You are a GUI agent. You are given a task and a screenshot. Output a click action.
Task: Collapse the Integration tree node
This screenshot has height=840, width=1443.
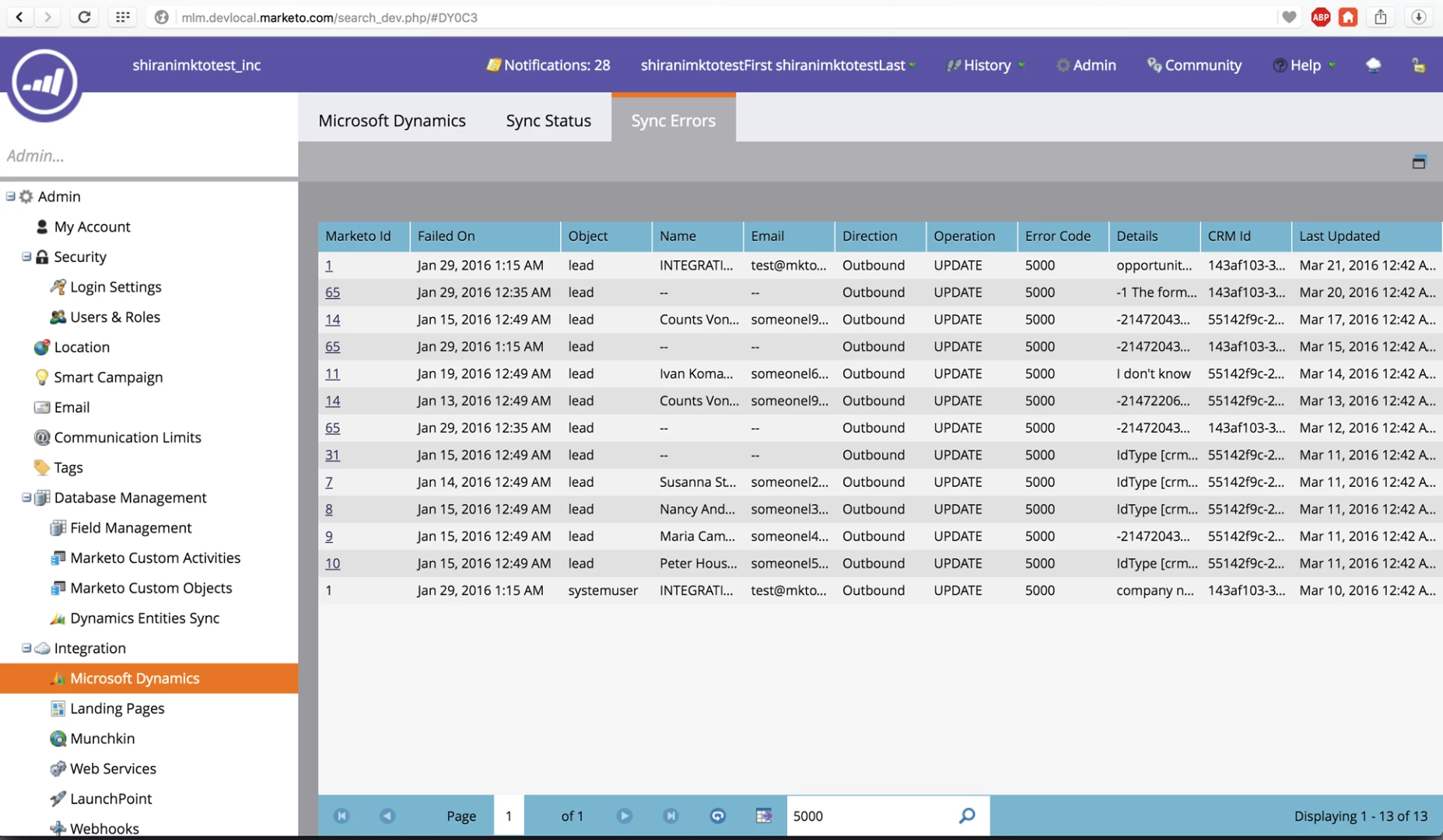26,647
